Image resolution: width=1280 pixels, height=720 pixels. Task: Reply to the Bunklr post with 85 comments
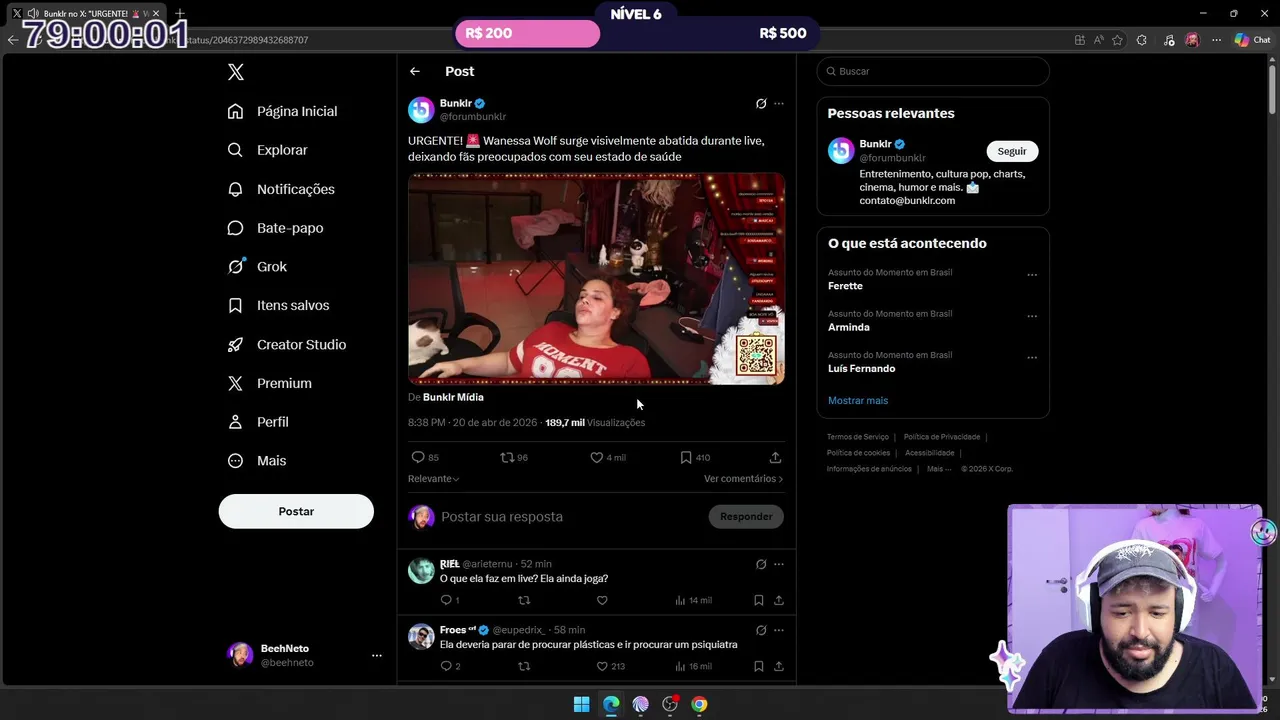(425, 457)
